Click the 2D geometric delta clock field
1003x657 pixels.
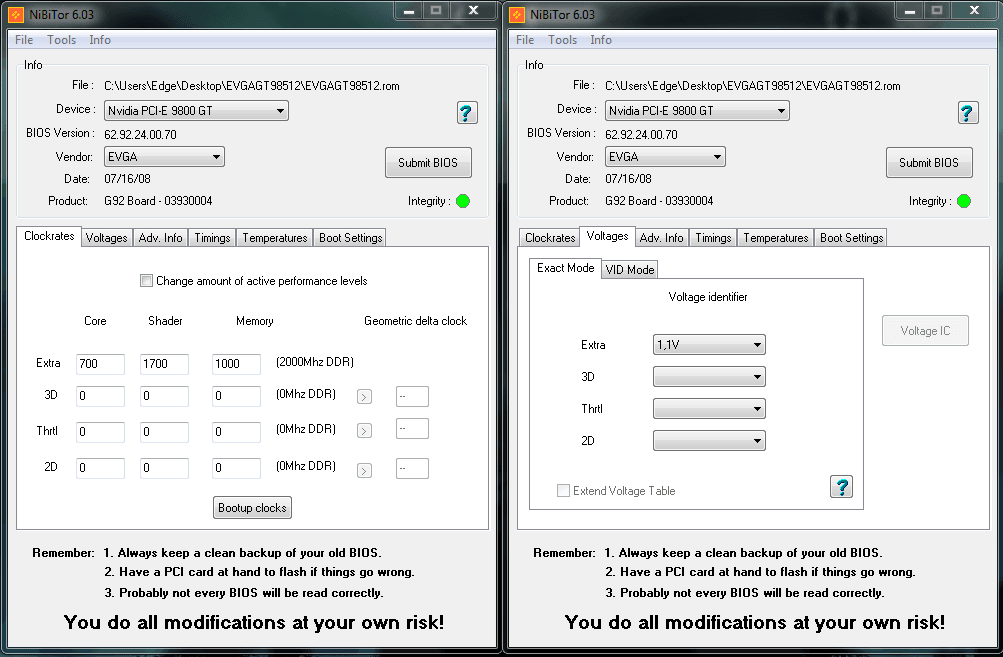[x=412, y=468]
